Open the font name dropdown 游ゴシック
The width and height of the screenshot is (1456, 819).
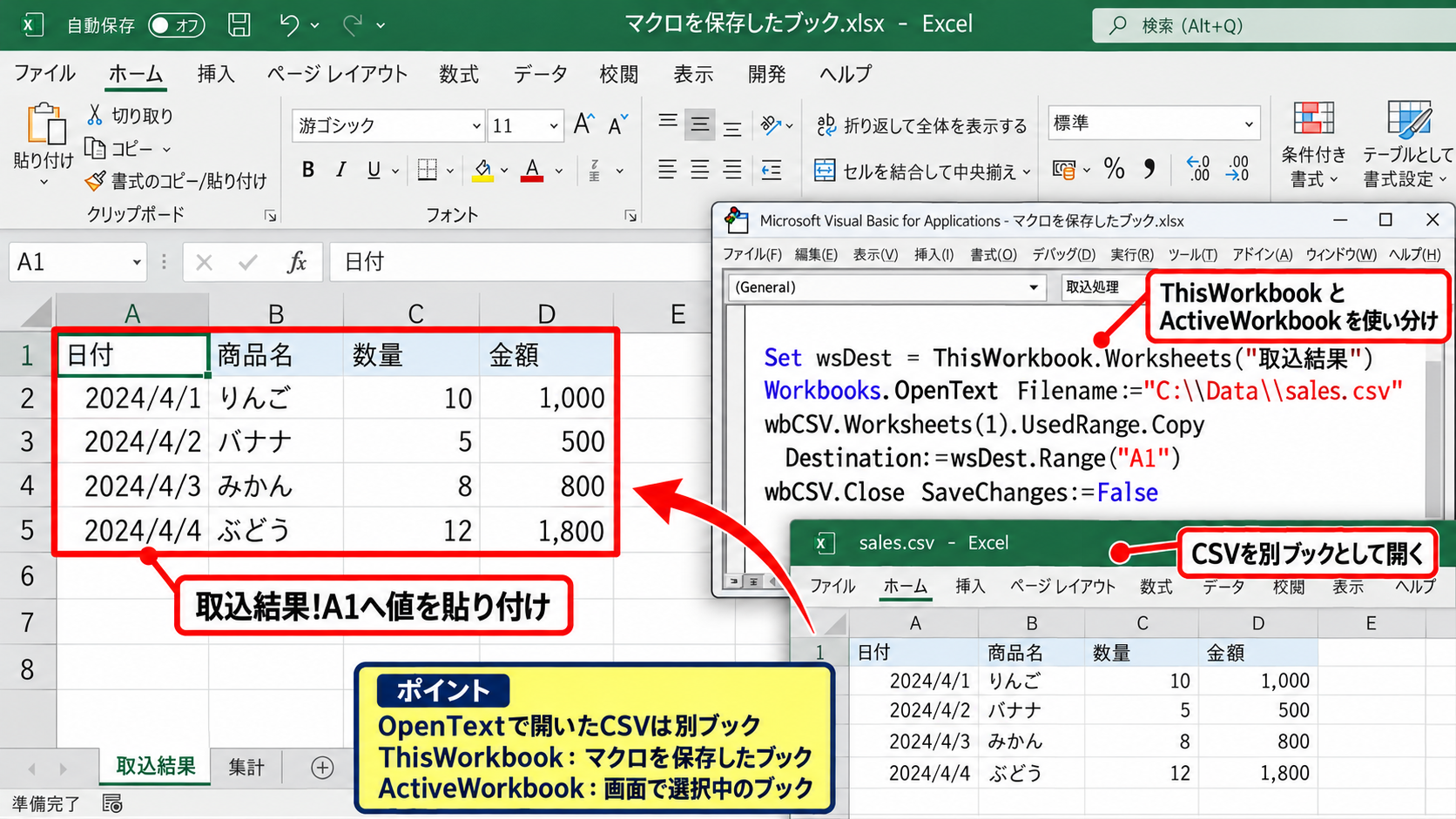click(388, 125)
